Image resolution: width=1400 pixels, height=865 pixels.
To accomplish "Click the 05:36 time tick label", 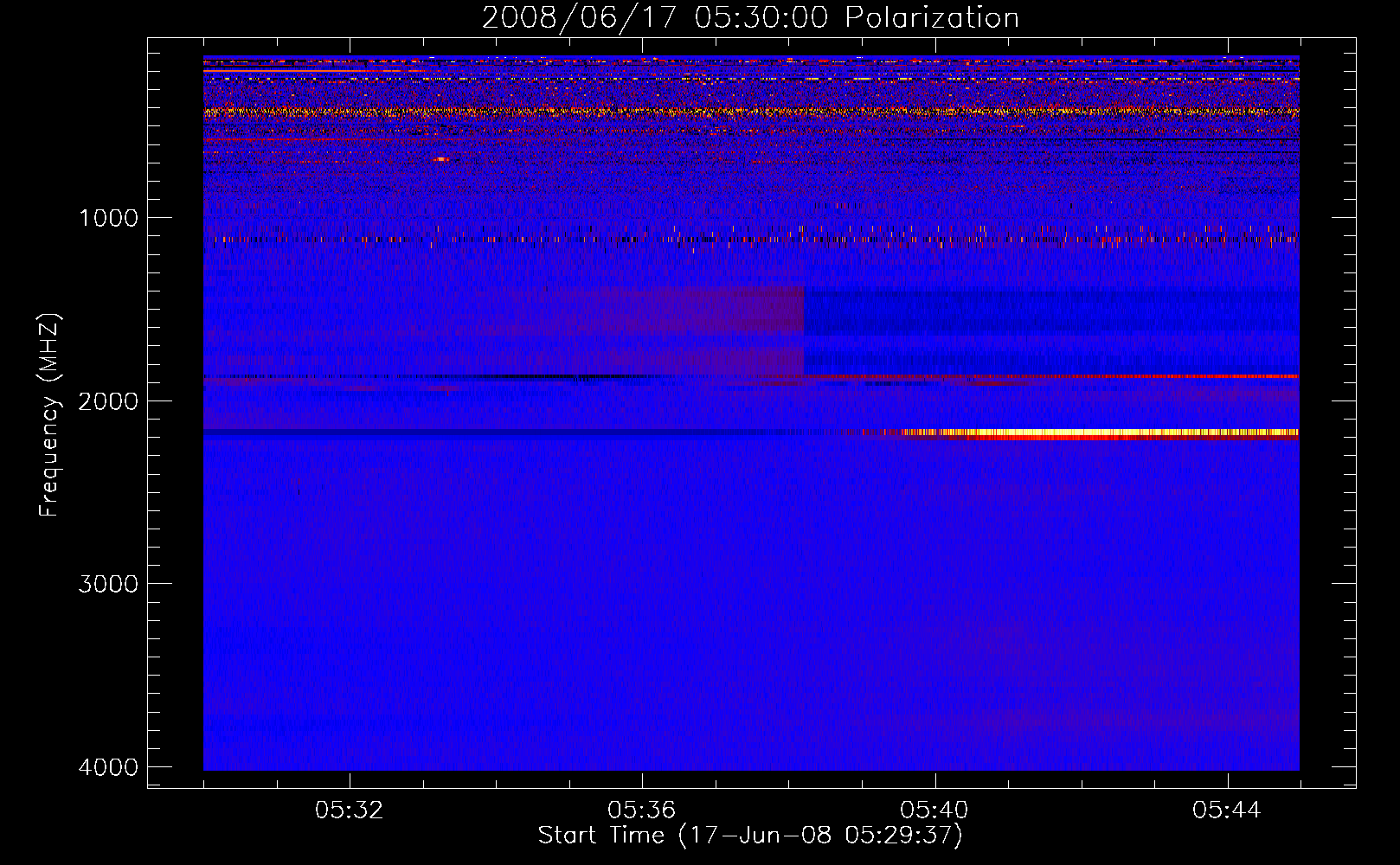I will (x=642, y=811).
